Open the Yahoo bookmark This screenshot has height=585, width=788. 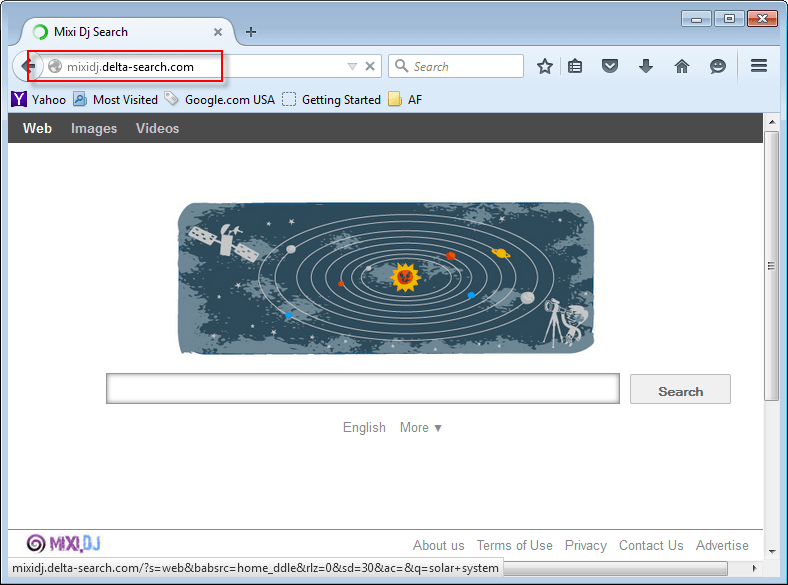point(39,100)
